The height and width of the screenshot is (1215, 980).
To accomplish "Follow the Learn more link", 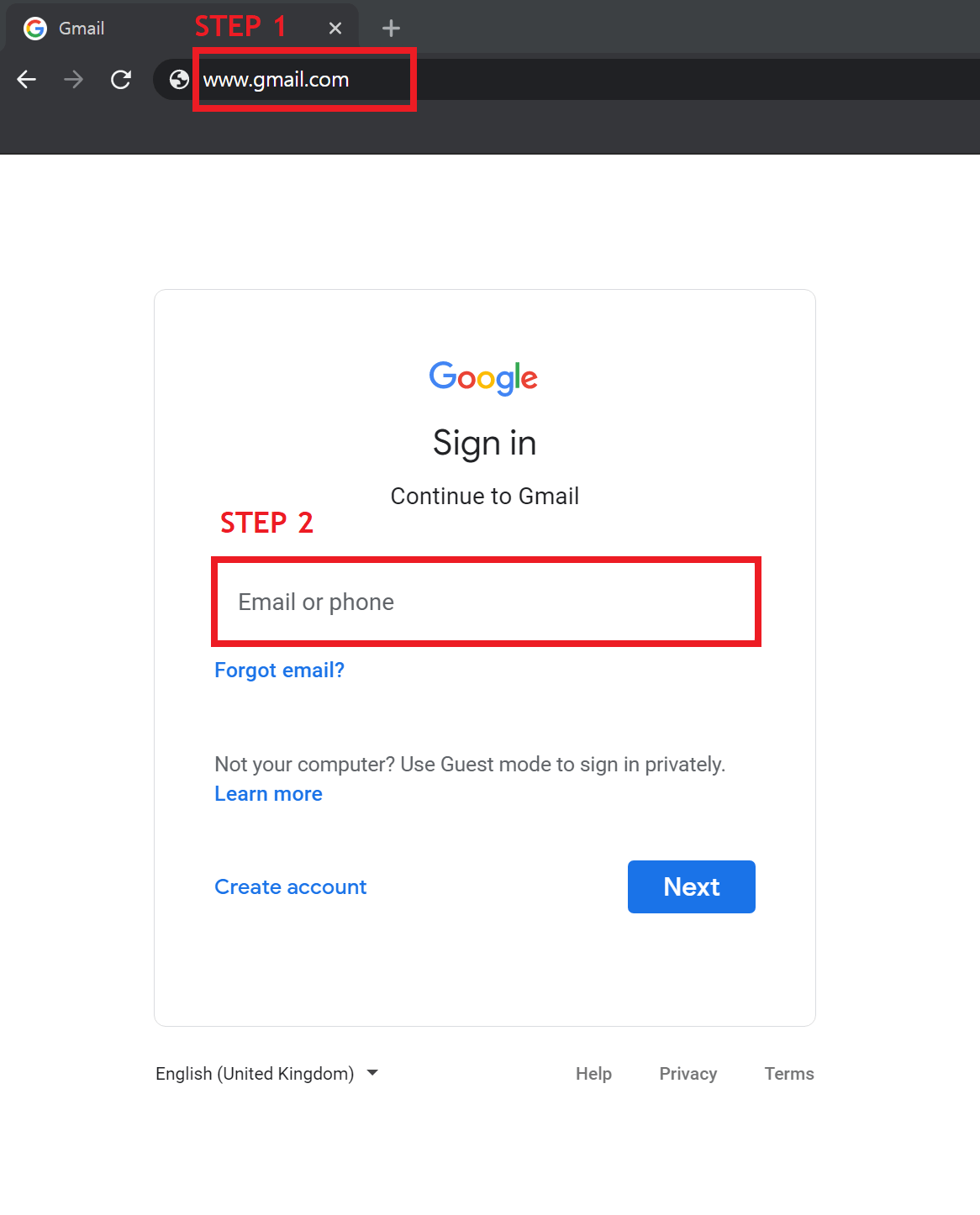I will [268, 794].
